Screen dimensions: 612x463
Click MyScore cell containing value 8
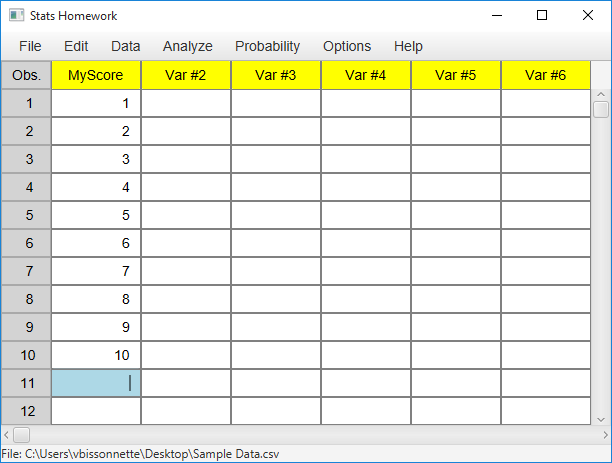point(96,299)
